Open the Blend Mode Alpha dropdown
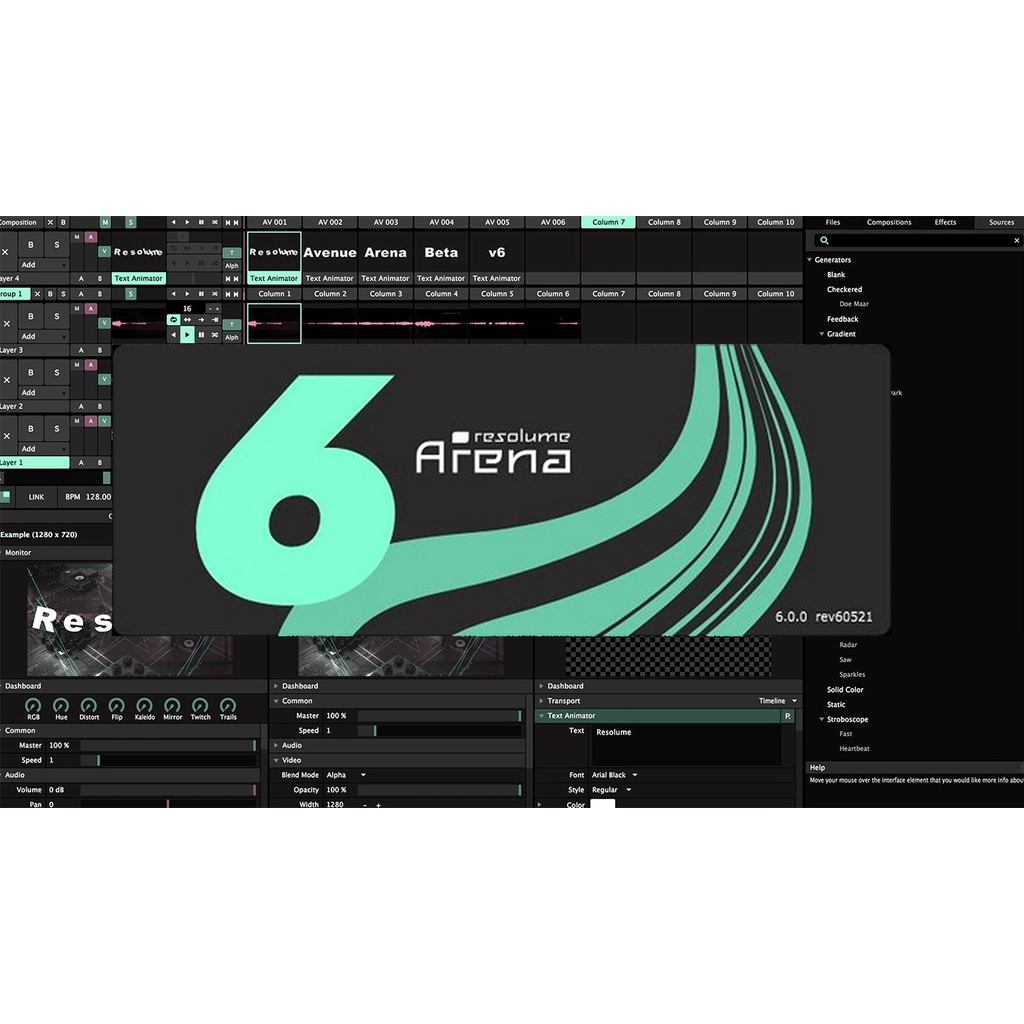Screen dimensions: 1024x1024 pyautogui.click(x=346, y=775)
